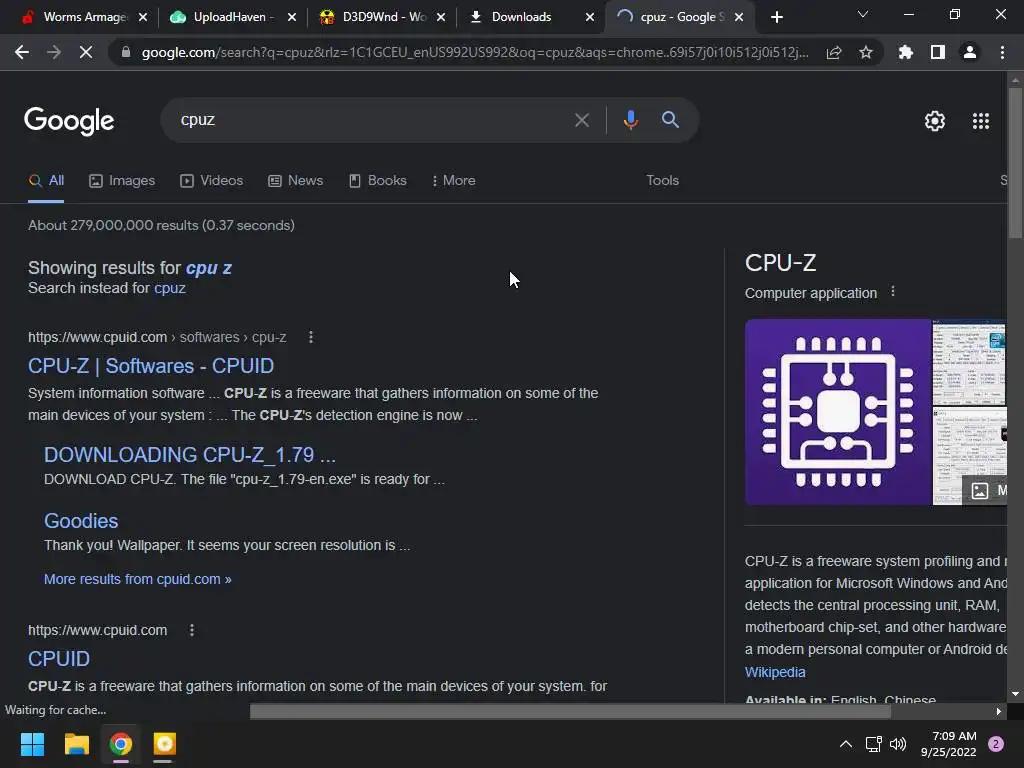Open the purple CPU-Z logo image
Viewport: 1024px width, 768px height.
(838, 412)
